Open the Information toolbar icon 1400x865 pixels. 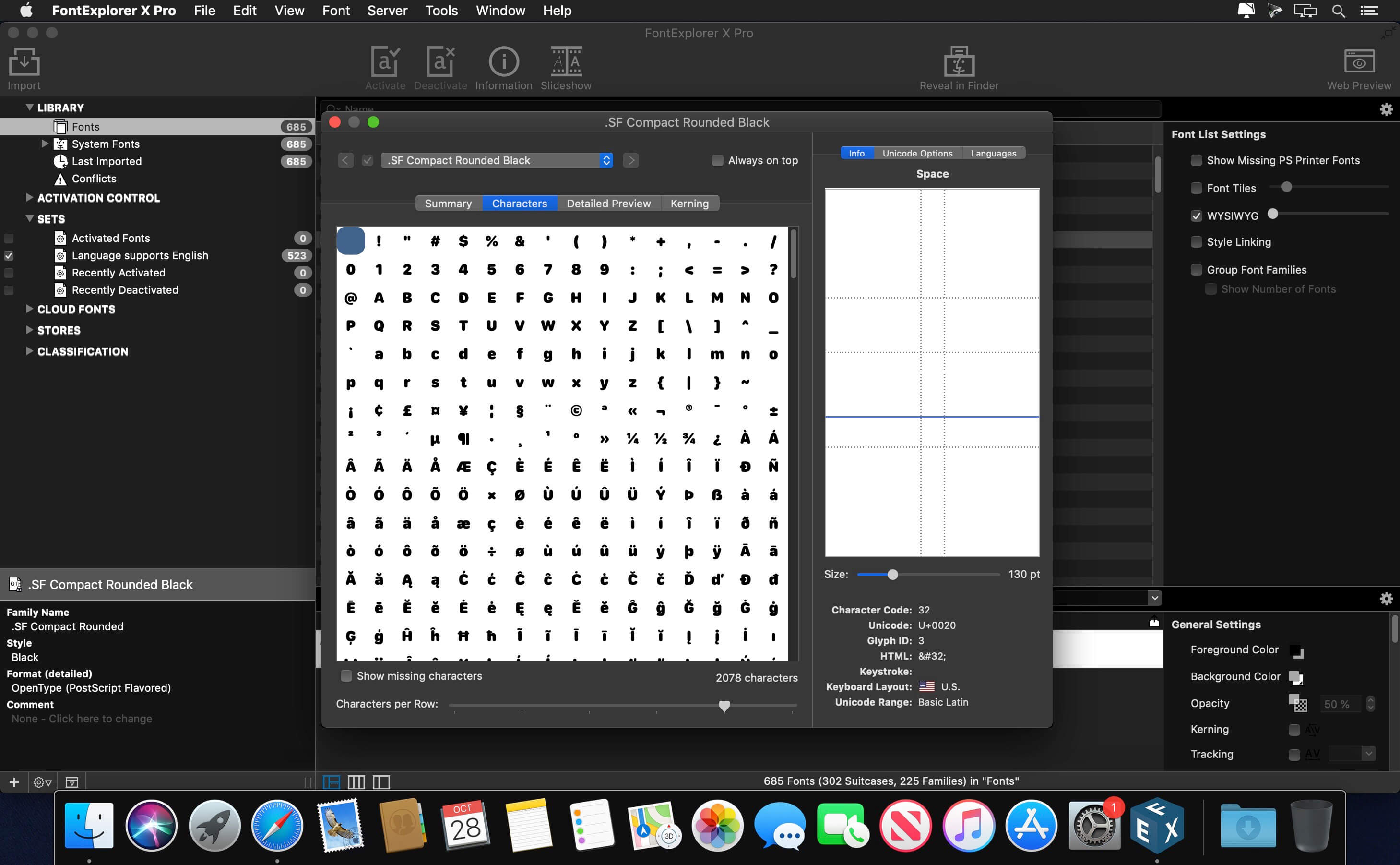[503, 62]
